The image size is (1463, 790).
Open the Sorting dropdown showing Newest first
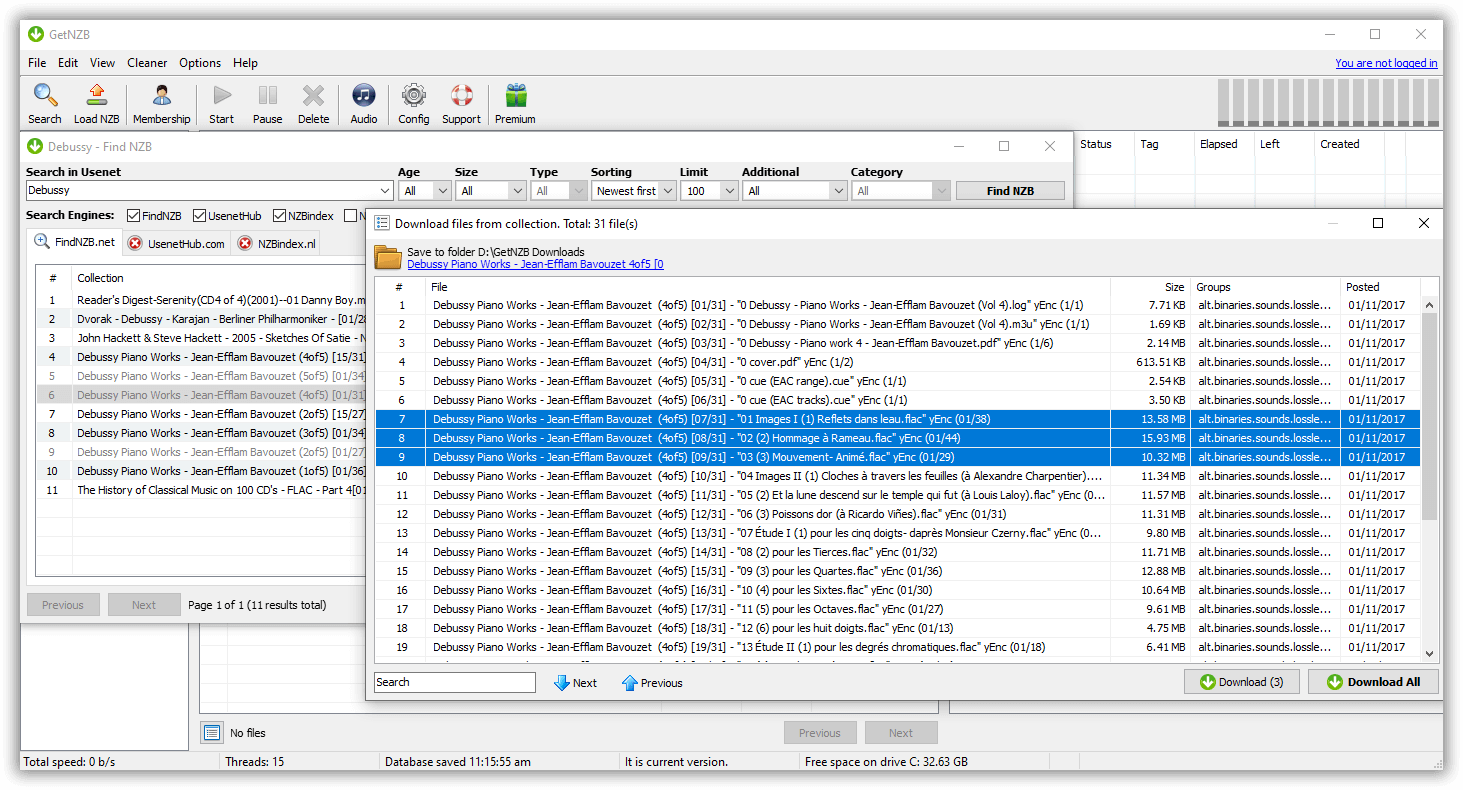(x=633, y=191)
